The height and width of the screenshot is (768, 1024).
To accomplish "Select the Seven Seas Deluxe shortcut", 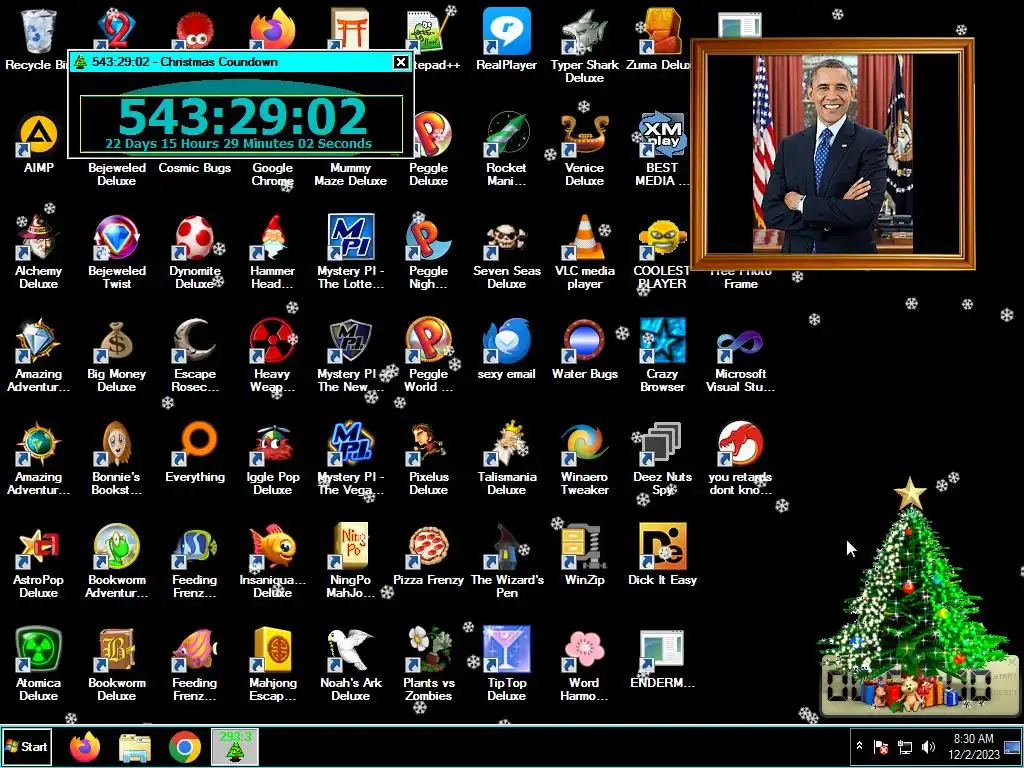I will [x=506, y=251].
